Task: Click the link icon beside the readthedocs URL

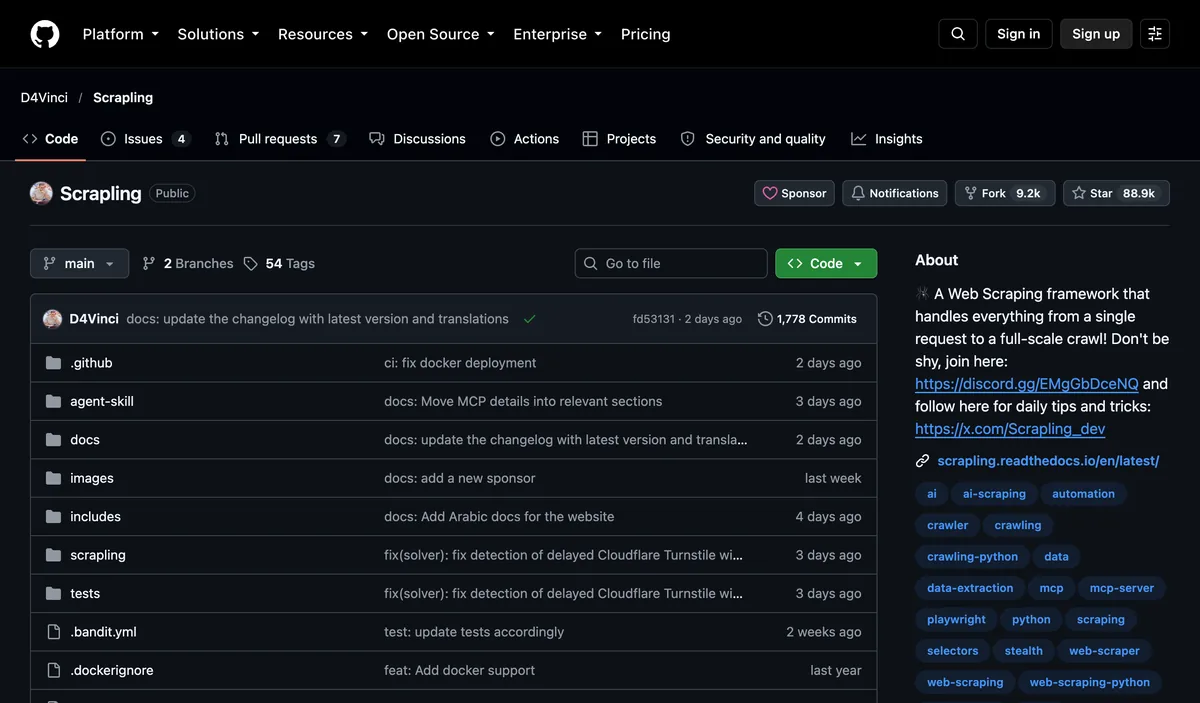Action: pos(923,461)
